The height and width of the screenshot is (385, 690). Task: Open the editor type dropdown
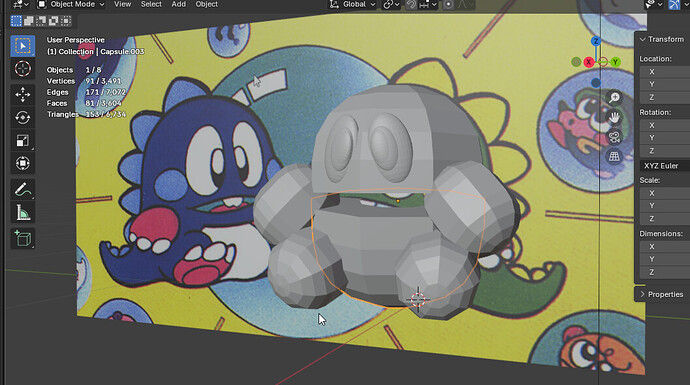(20, 4)
